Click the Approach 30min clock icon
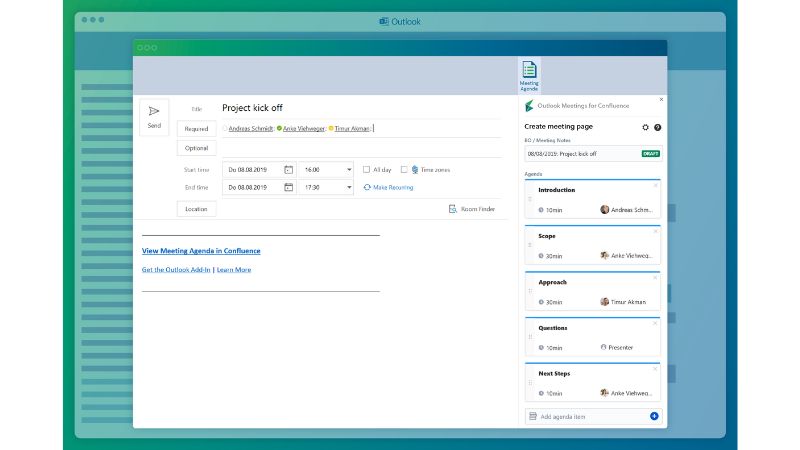Image resolution: width=800 pixels, height=450 pixels. (541, 302)
